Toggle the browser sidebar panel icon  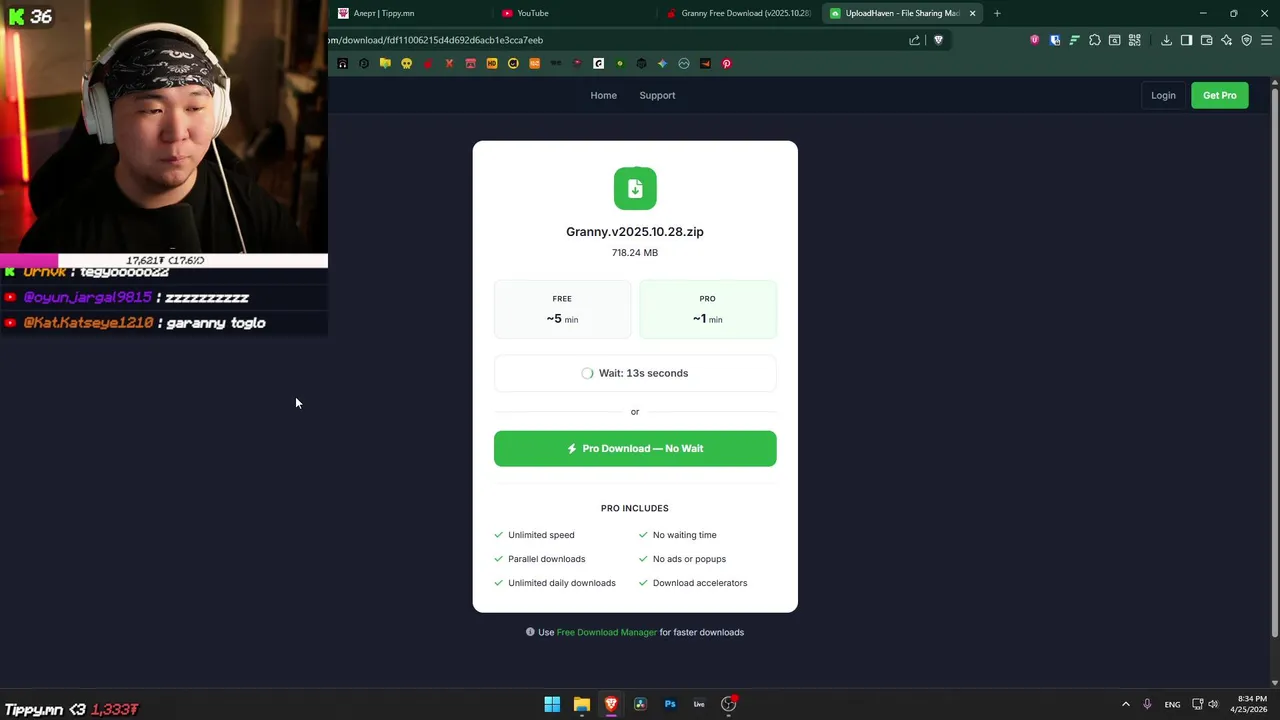(x=1186, y=40)
